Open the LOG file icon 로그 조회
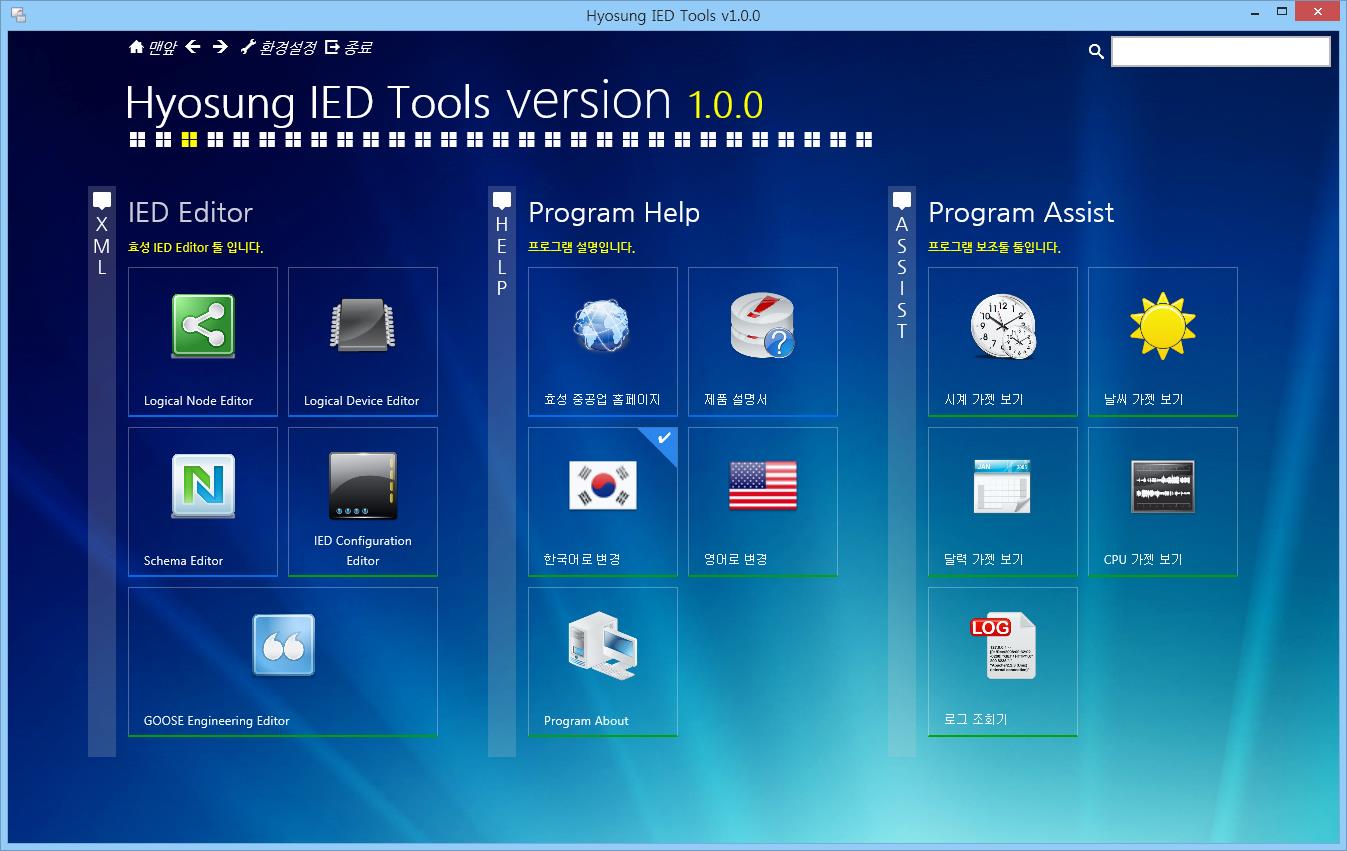 [1003, 646]
